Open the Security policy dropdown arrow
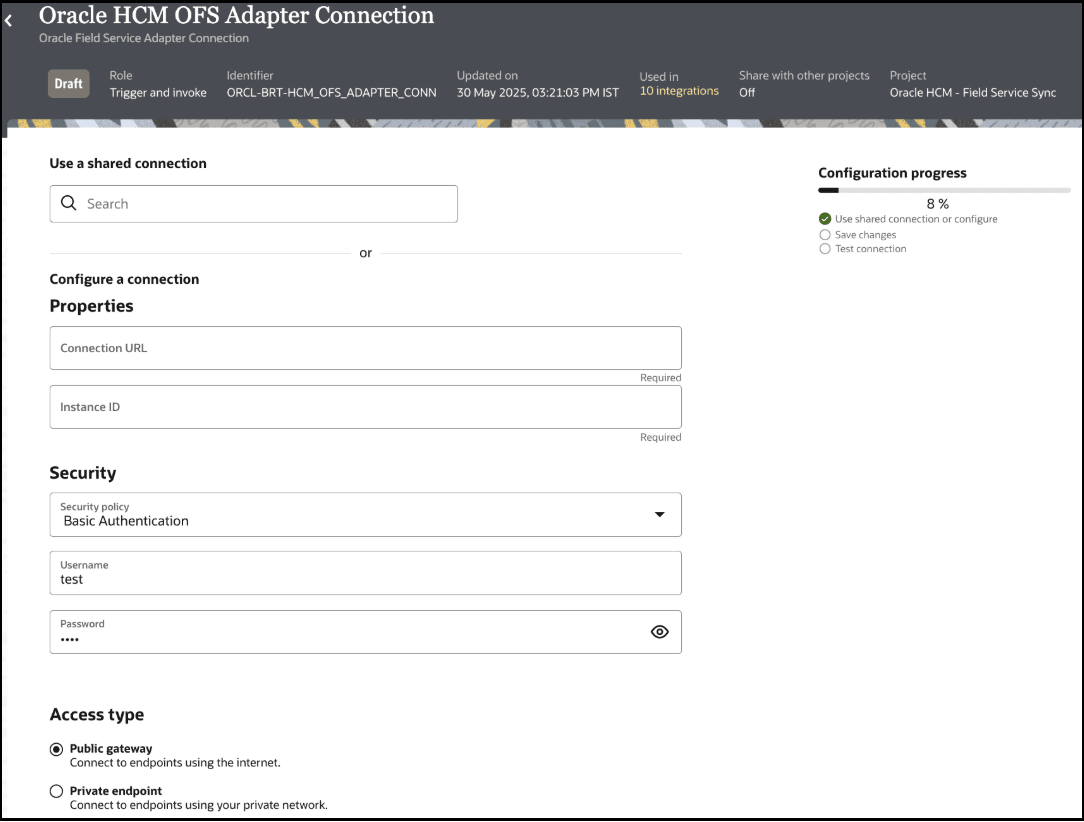The height and width of the screenshot is (822, 1084). [x=660, y=514]
